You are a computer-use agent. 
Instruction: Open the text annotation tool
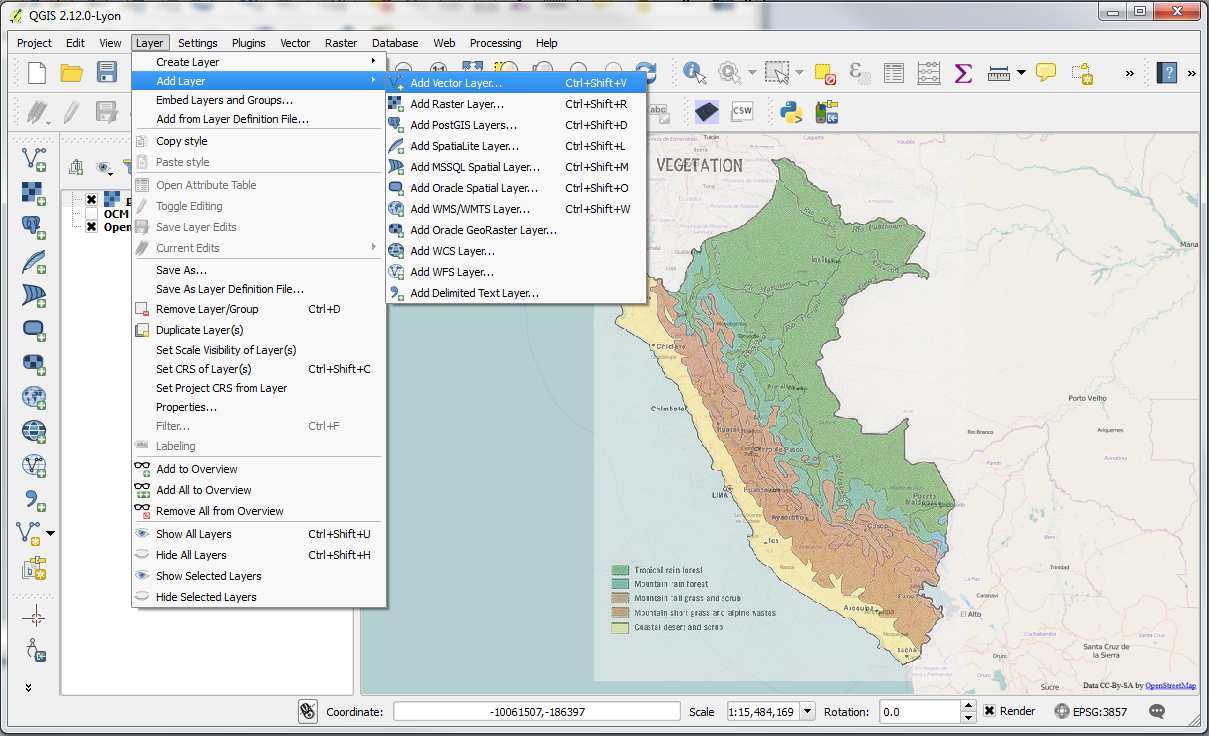tap(1046, 72)
